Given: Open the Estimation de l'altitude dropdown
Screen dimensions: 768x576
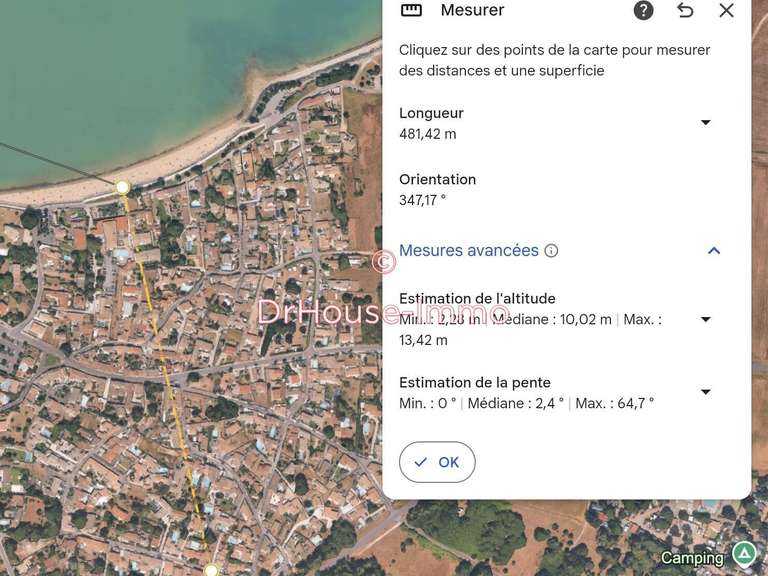Looking at the screenshot, I should pos(706,319).
